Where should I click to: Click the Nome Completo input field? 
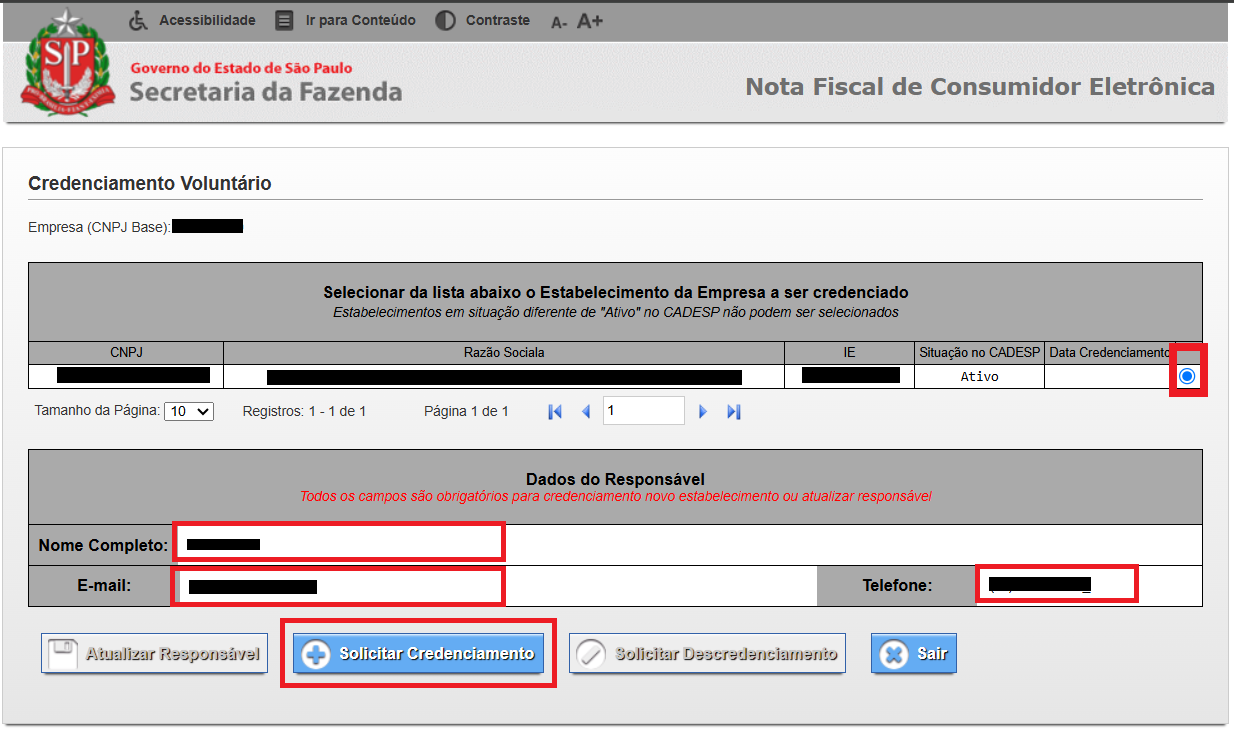tap(340, 544)
